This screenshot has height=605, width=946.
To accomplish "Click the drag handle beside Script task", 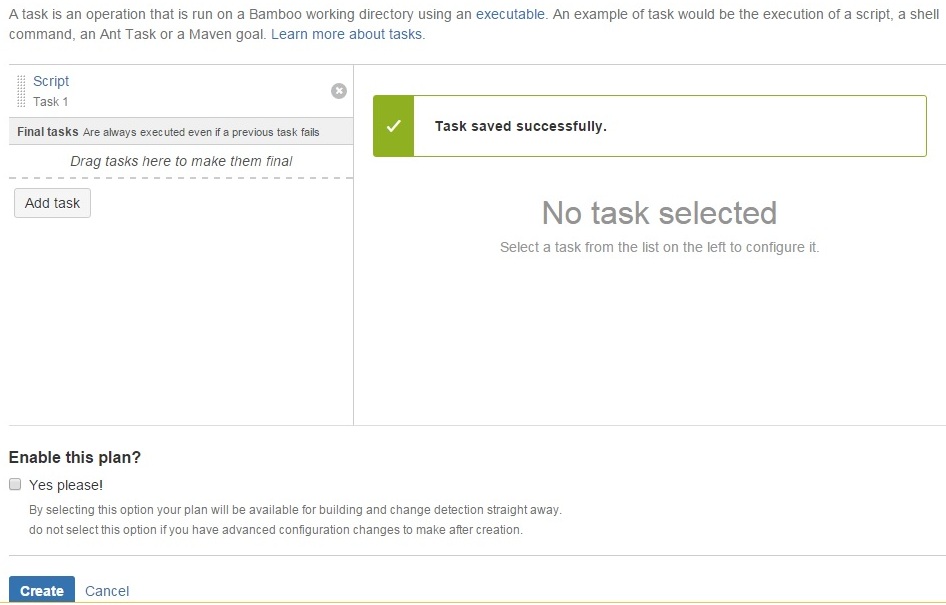I will tap(21, 91).
